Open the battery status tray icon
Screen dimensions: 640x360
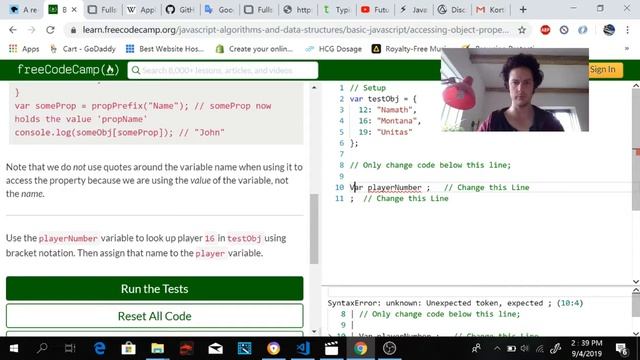click(x=511, y=349)
